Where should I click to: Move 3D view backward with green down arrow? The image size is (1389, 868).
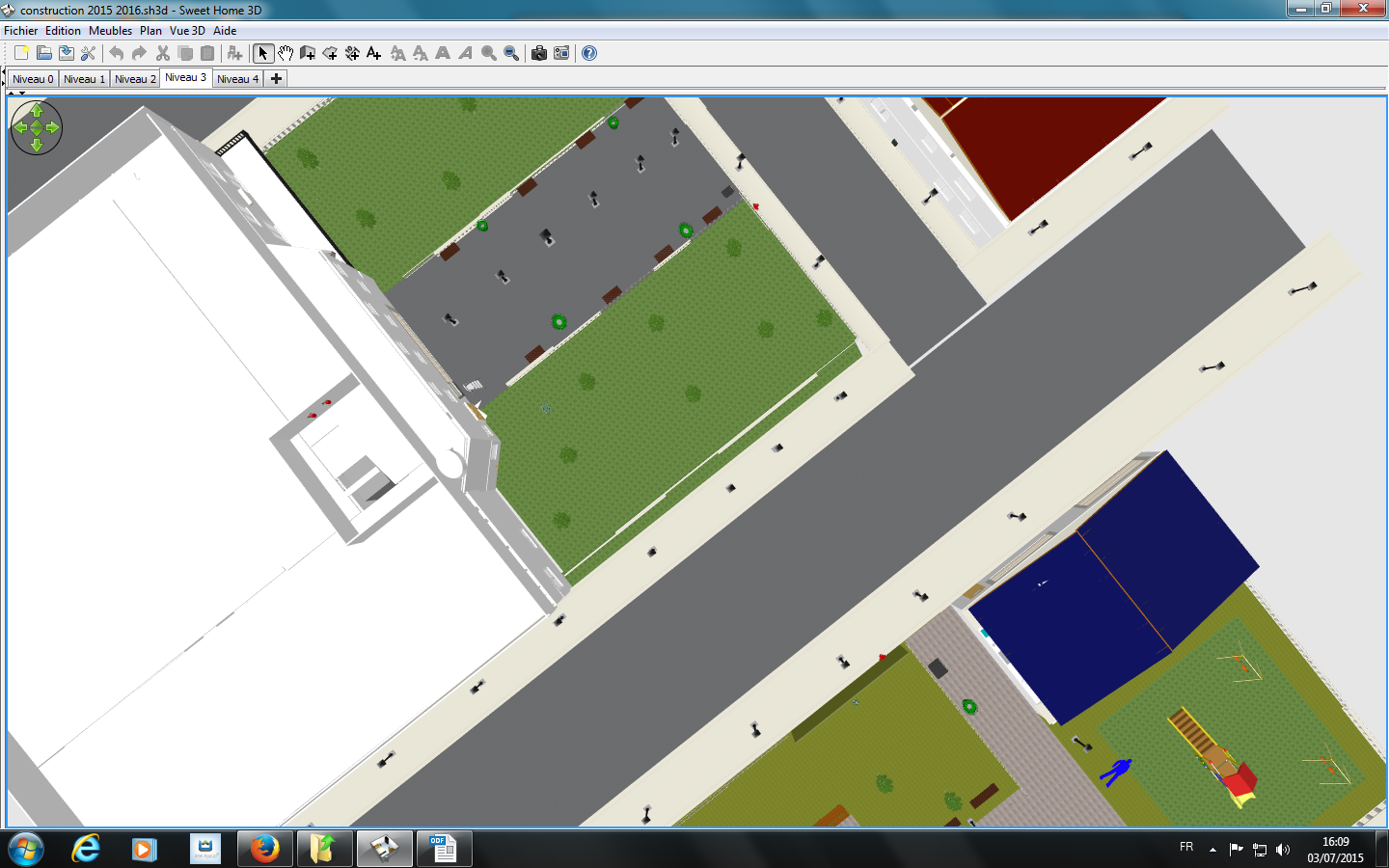tap(37, 145)
